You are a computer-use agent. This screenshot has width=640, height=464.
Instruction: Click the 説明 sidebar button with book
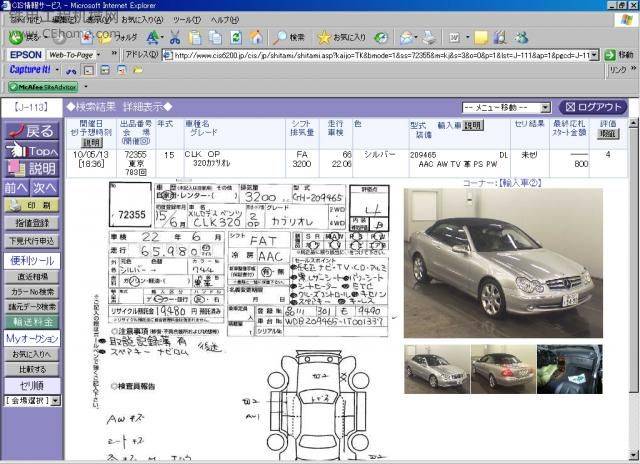[x=32, y=169]
